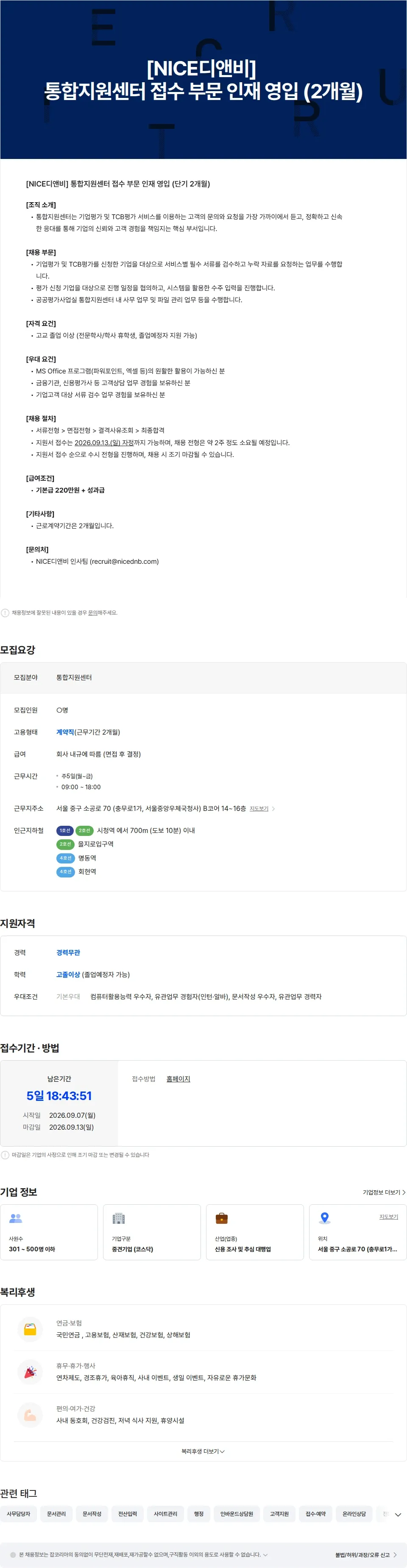
Task: Click the 경력무관 career text
Action: [68, 952]
